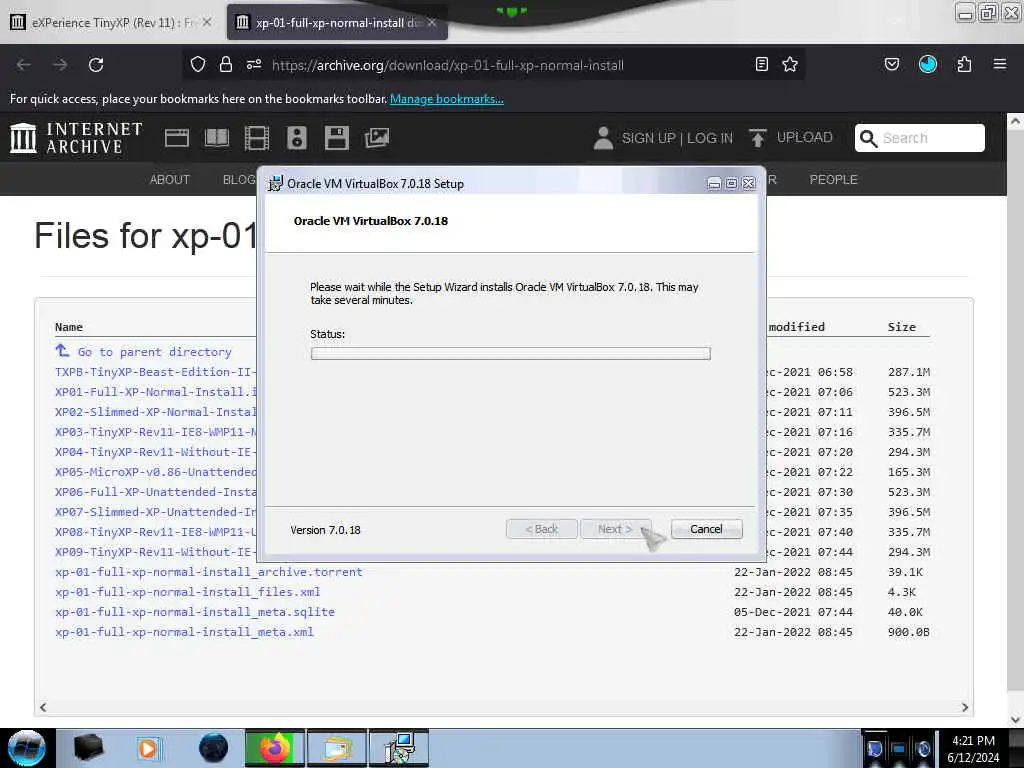The height and width of the screenshot is (768, 1024).
Task: Open site permissions icon in address bar
Action: point(254,64)
